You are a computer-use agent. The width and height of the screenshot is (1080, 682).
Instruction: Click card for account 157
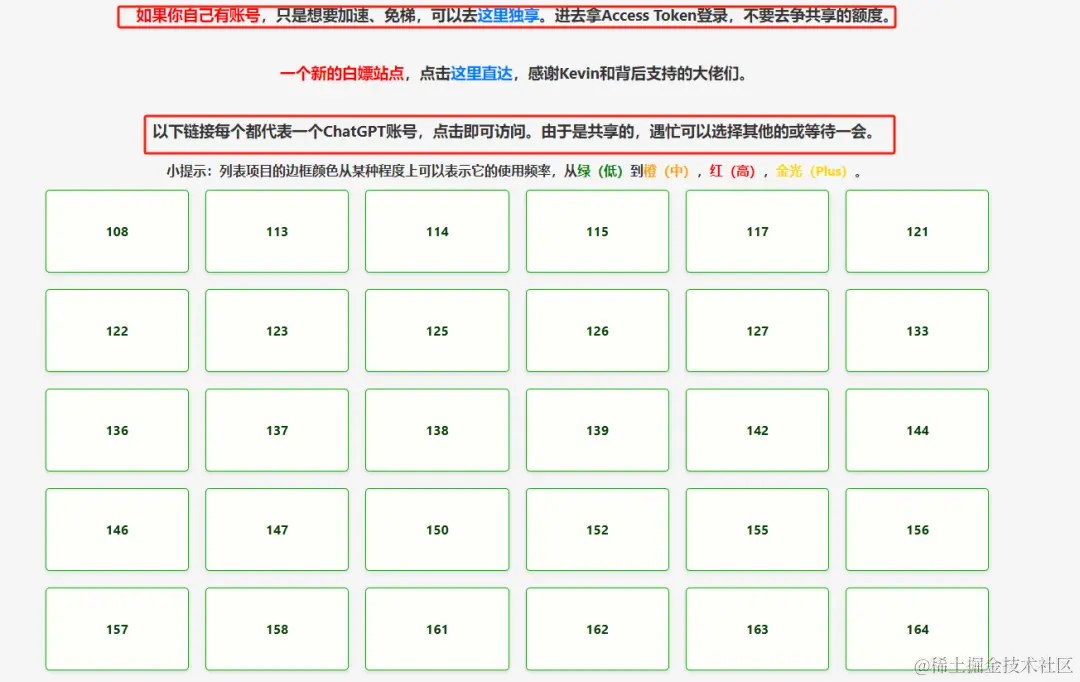(x=117, y=629)
